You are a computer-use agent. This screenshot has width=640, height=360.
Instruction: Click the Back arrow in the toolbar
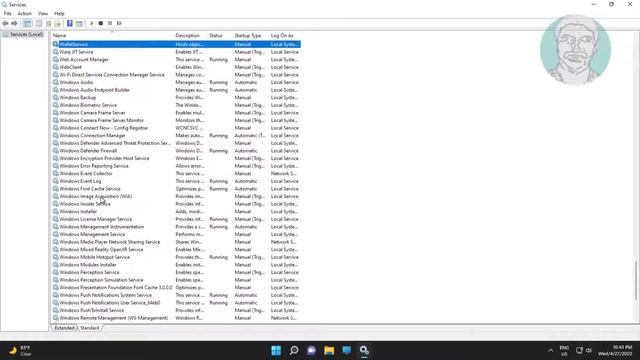[5, 23]
